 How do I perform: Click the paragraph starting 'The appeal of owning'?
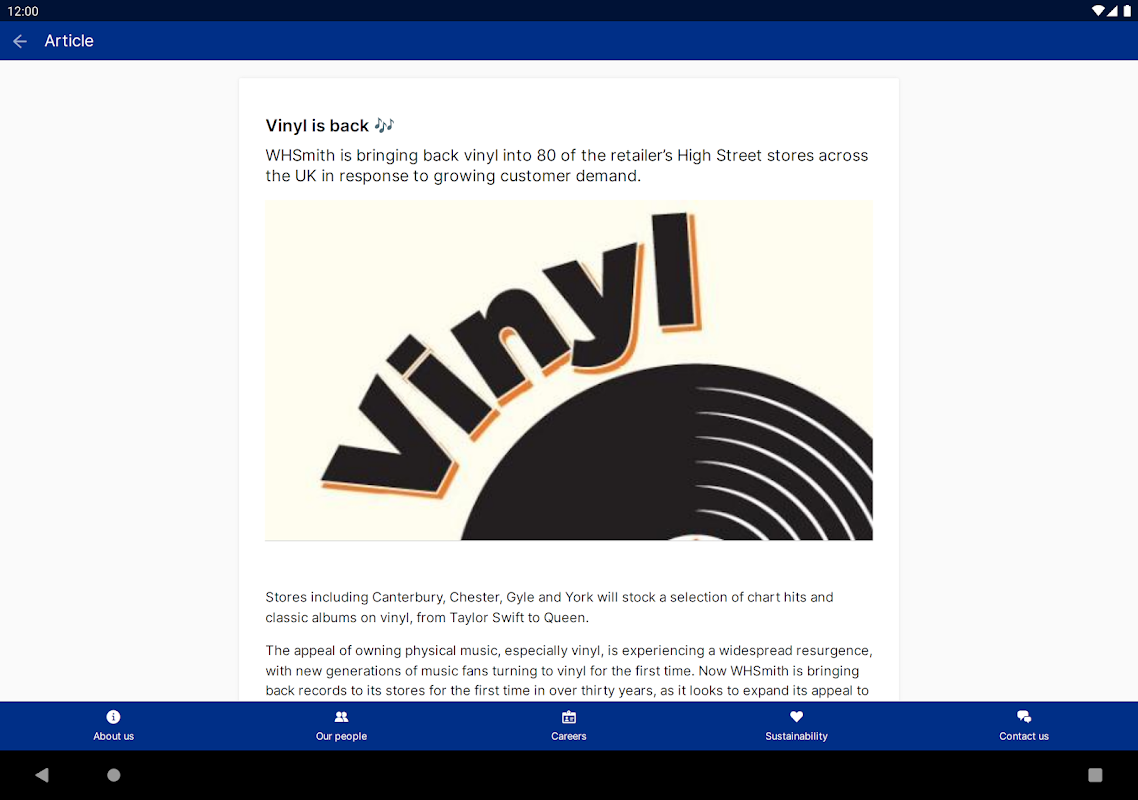[569, 671]
